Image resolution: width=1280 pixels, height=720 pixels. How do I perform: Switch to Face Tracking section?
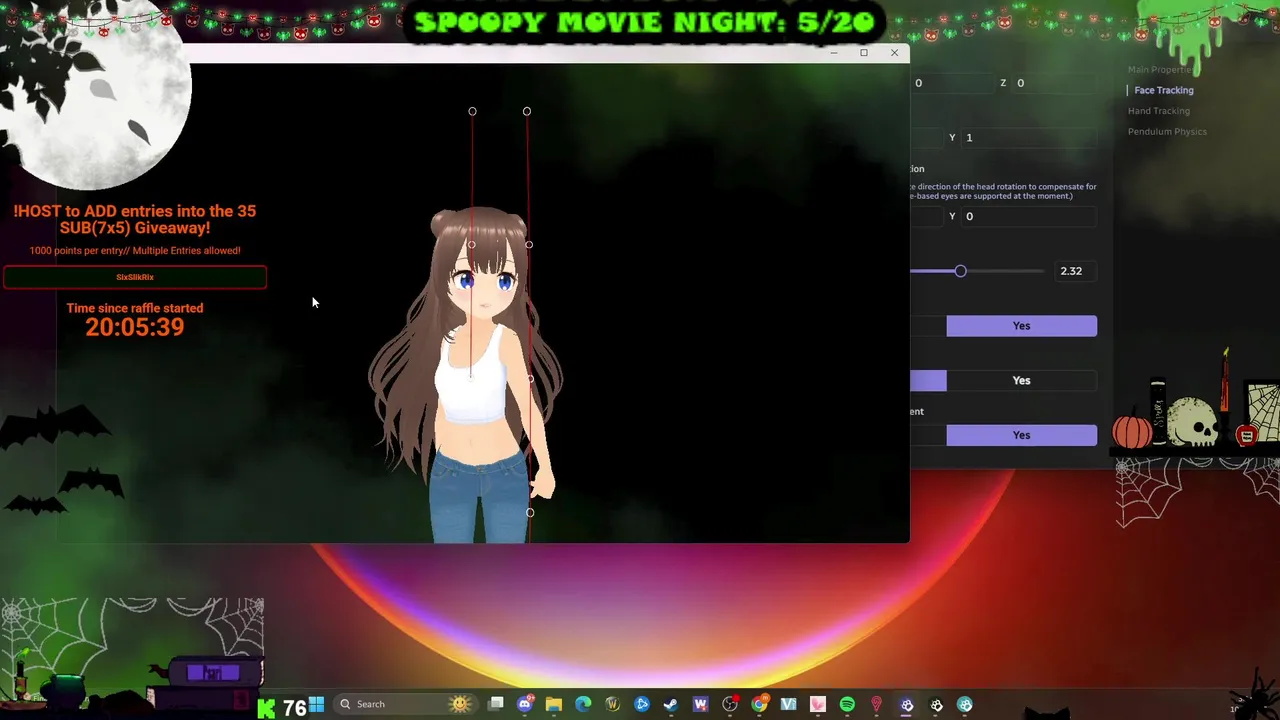tap(1164, 90)
